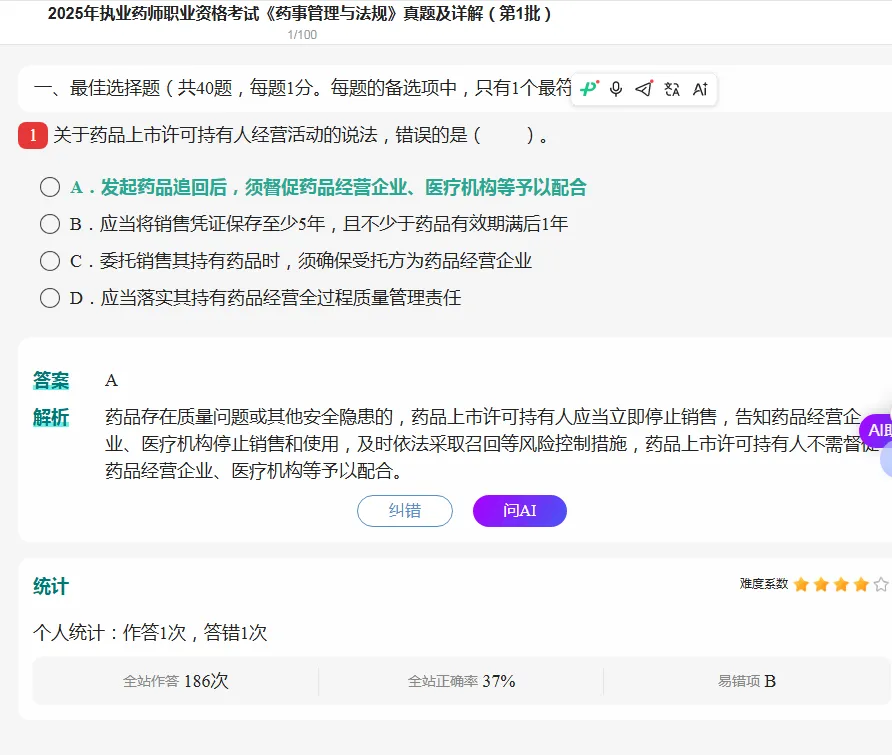Click the question stem 关于药品上市许可持有人
The width and height of the screenshot is (892, 755).
click(301, 135)
